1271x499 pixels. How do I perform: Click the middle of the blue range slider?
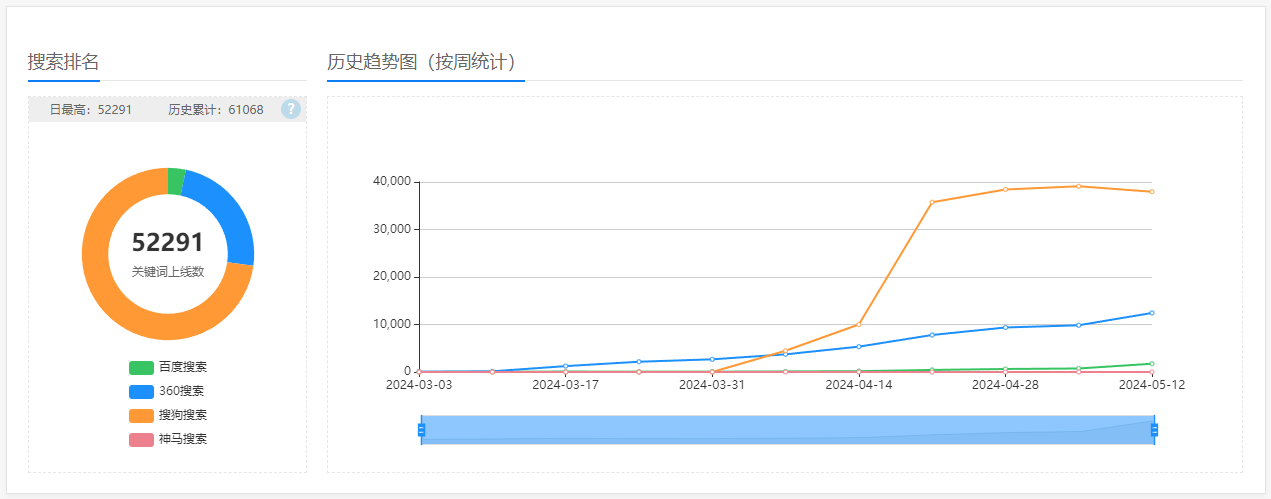(787, 430)
